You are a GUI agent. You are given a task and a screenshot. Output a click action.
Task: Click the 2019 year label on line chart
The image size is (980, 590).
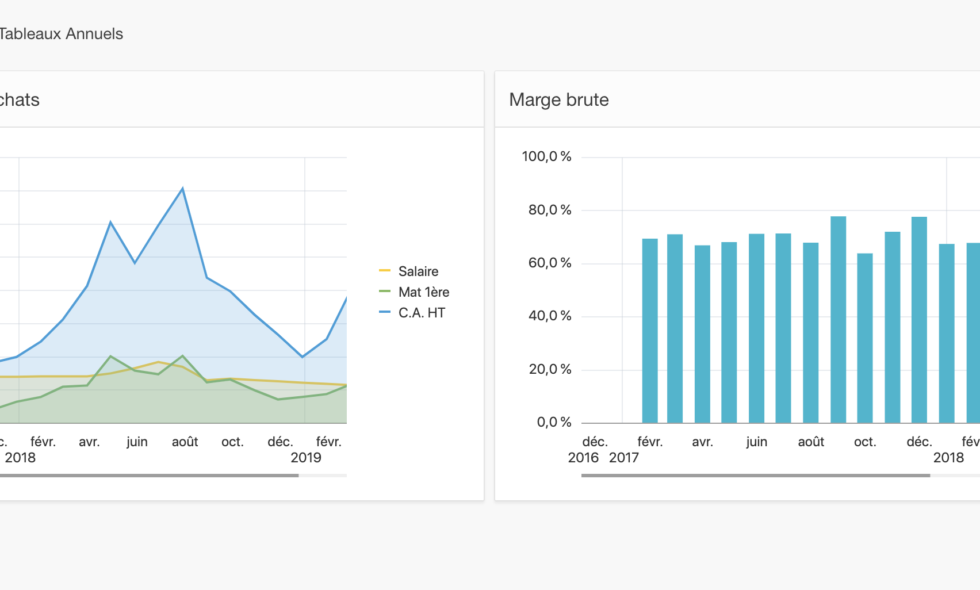306,457
